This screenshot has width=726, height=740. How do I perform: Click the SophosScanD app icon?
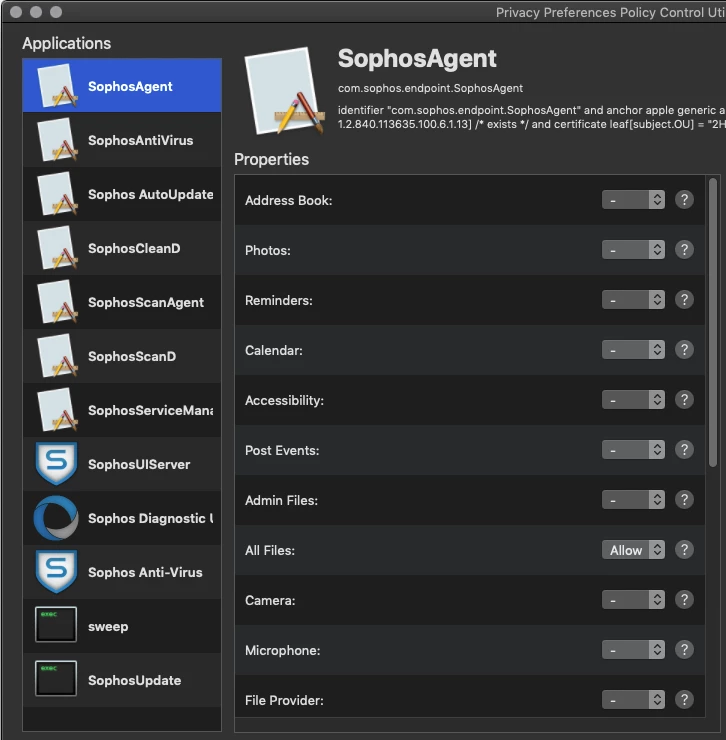tap(58, 356)
